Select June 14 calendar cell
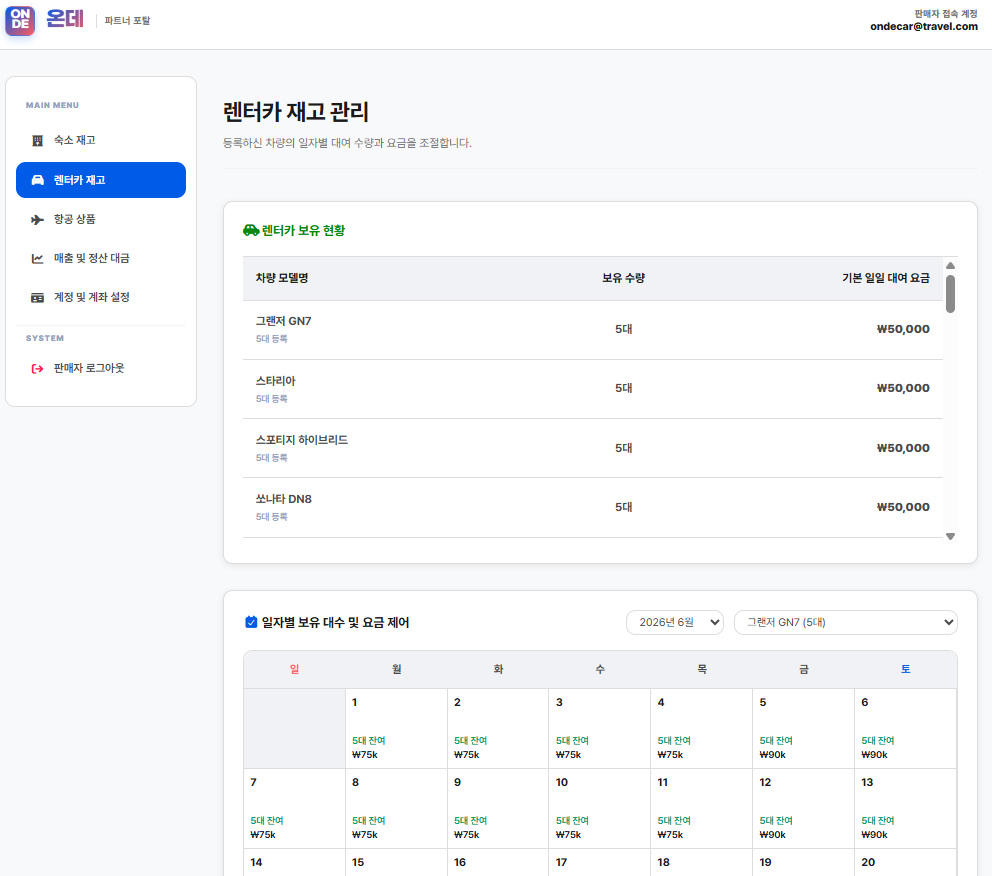 (x=294, y=863)
